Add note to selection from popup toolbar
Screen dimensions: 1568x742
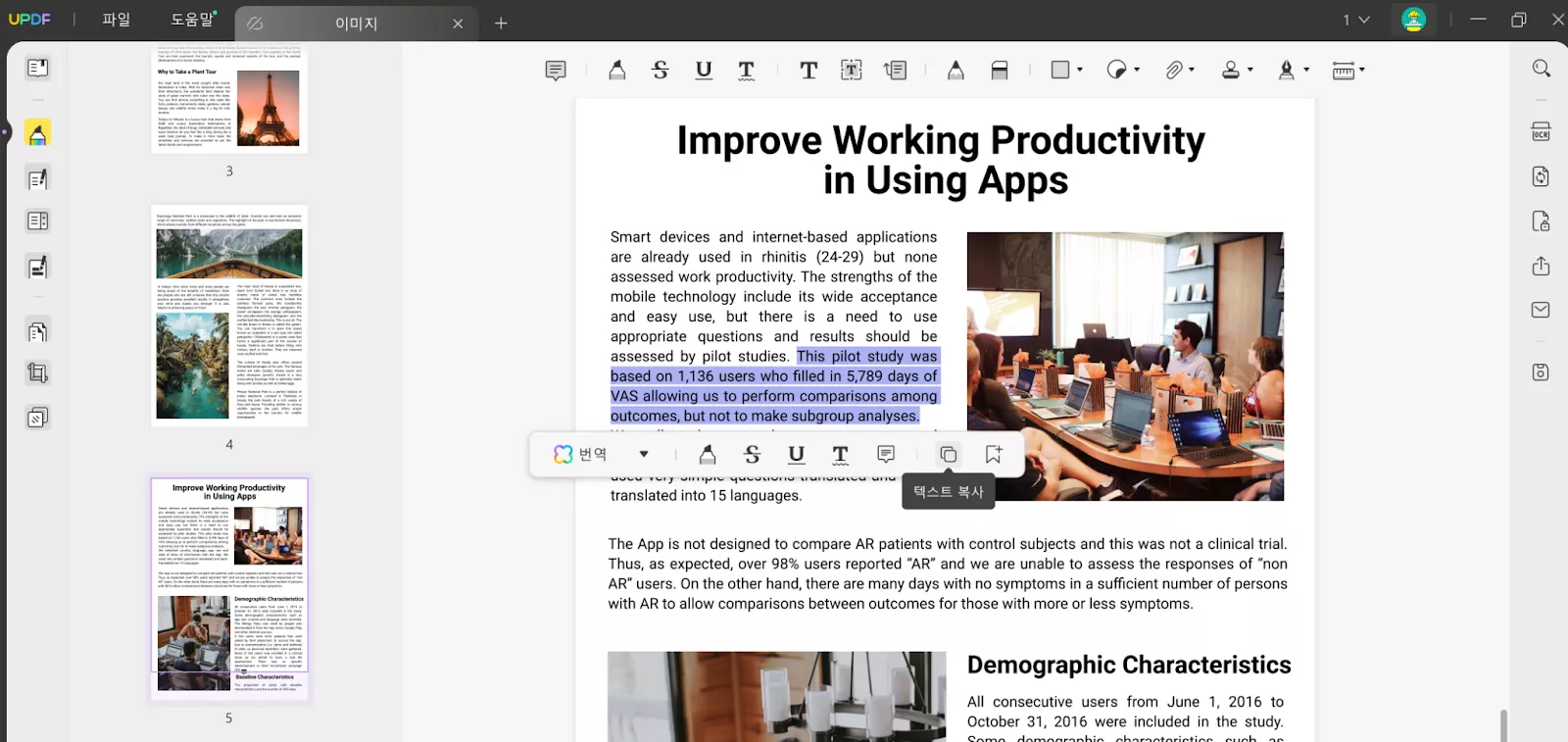(886, 454)
